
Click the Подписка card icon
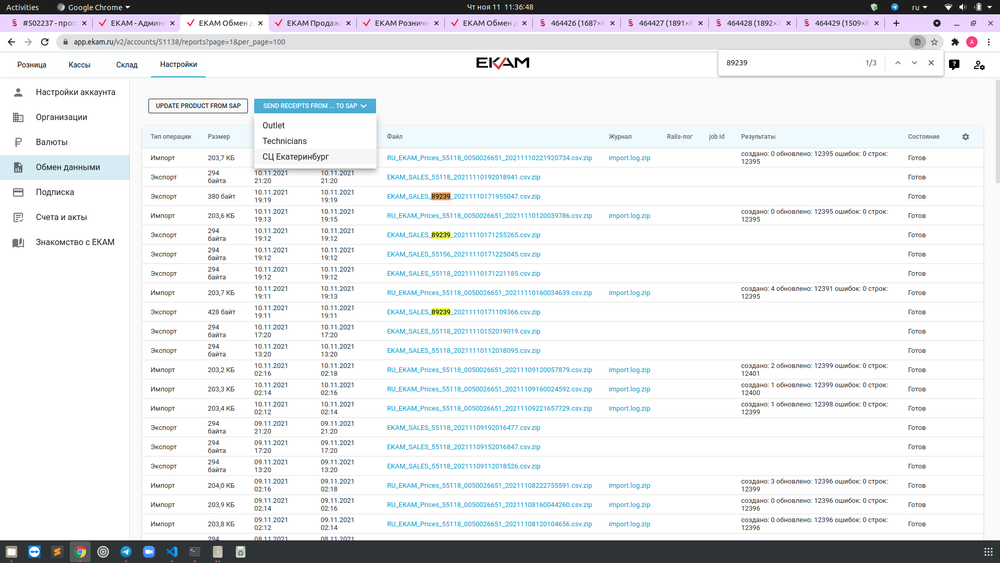(x=18, y=192)
